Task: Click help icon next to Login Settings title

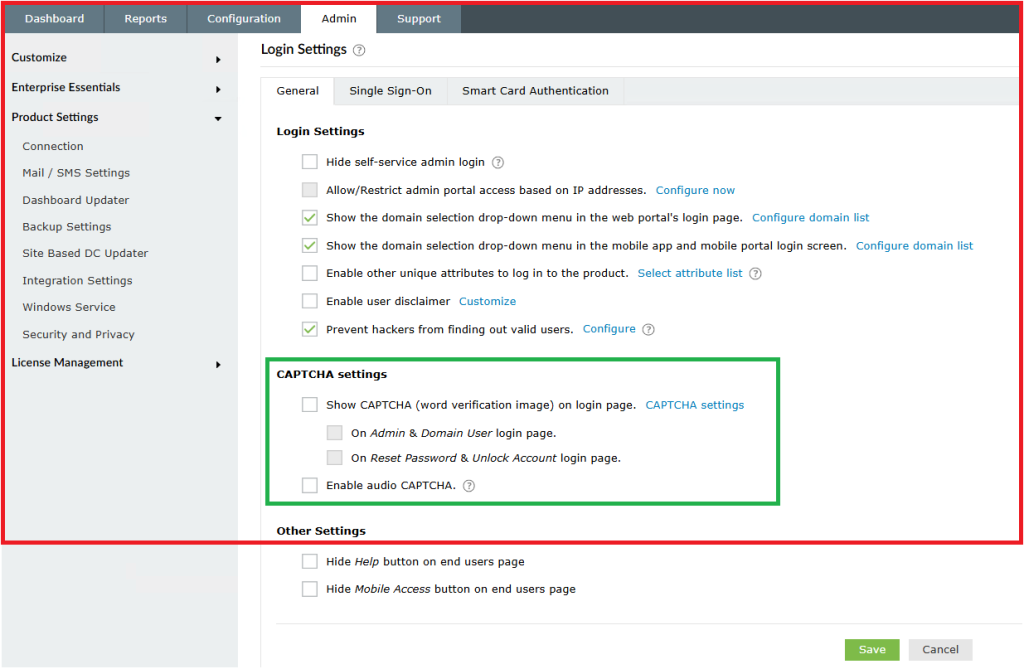Action: 360,50
